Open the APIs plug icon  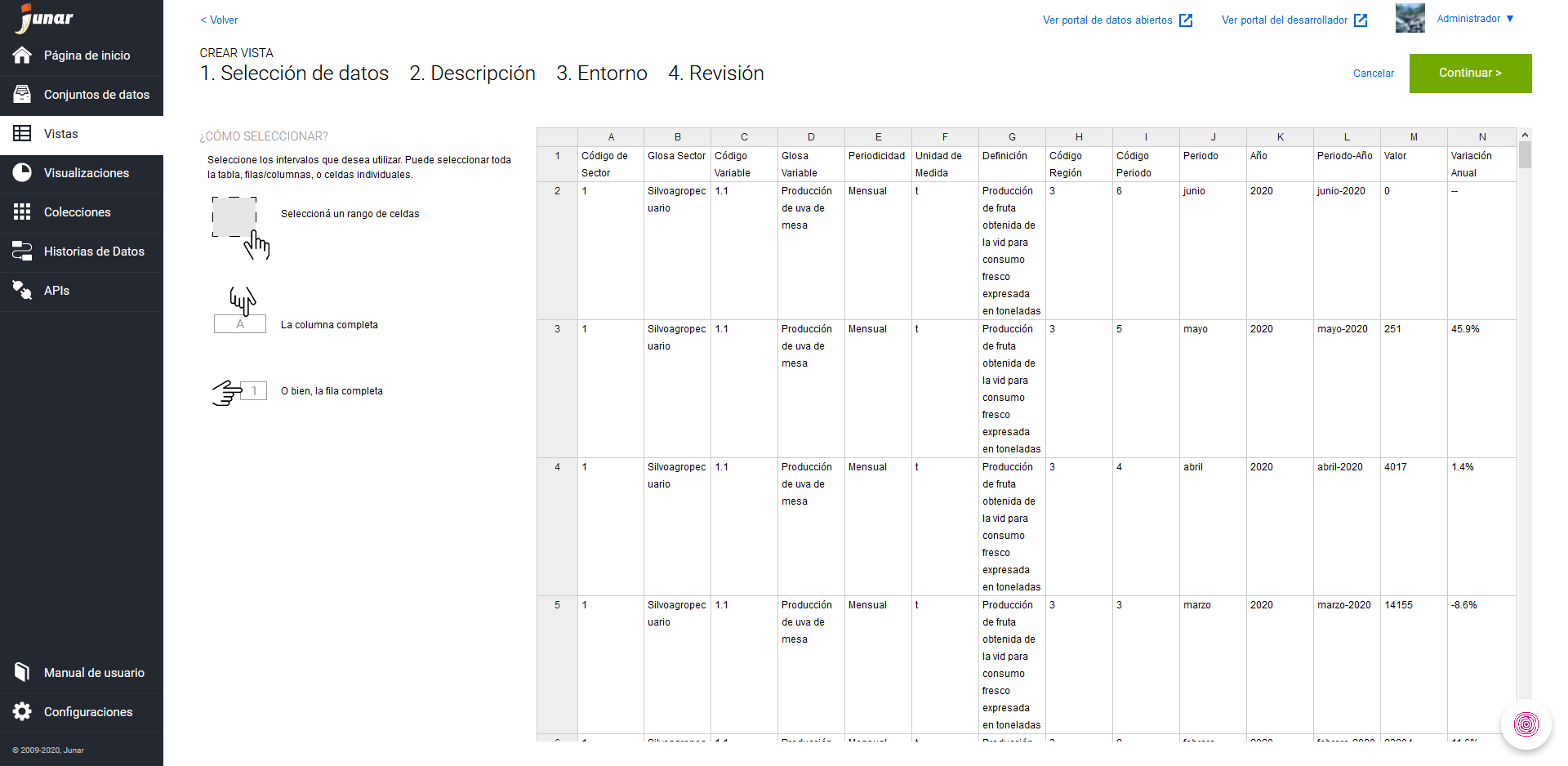(22, 290)
